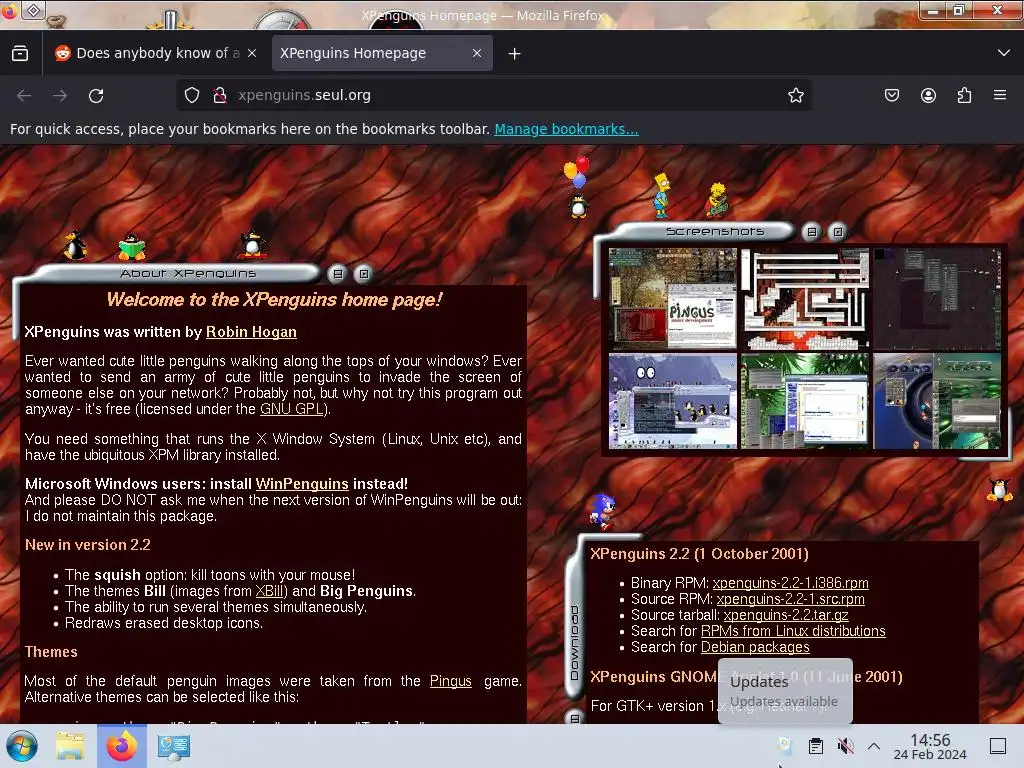Click the penguin reading a green book
The image size is (1024, 768).
tap(132, 246)
